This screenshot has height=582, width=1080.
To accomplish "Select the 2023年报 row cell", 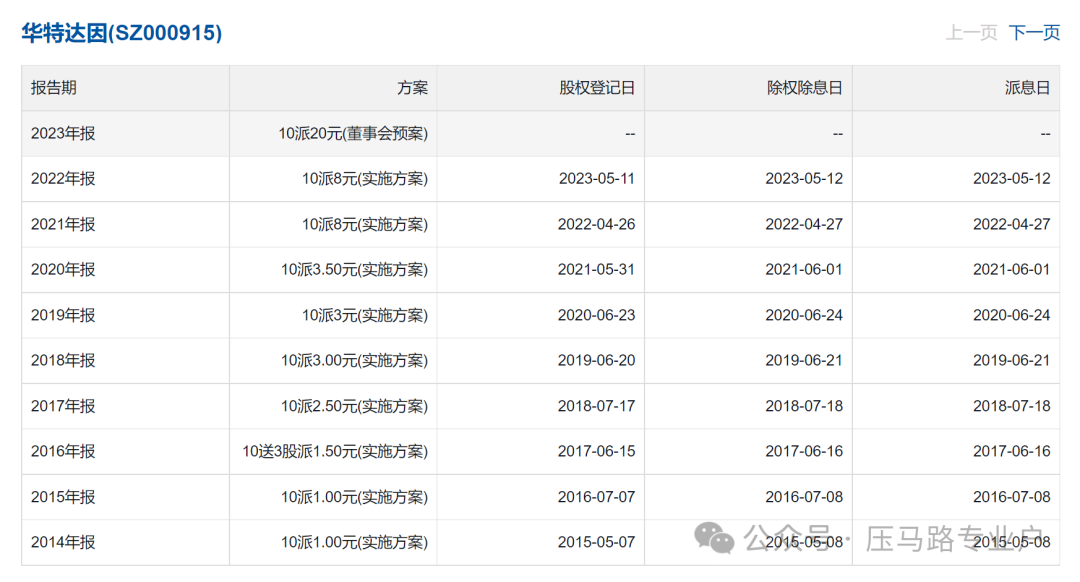I will click(63, 134).
